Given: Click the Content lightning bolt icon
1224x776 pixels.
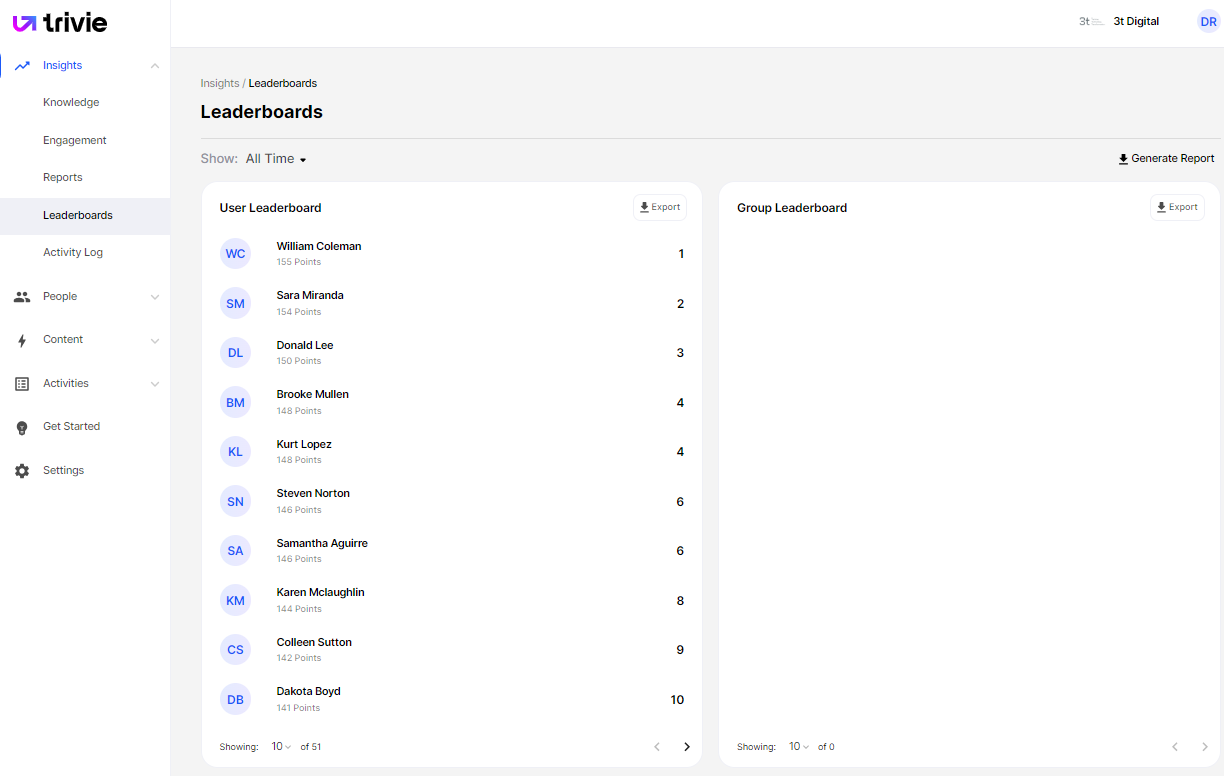Looking at the screenshot, I should coord(22,341).
